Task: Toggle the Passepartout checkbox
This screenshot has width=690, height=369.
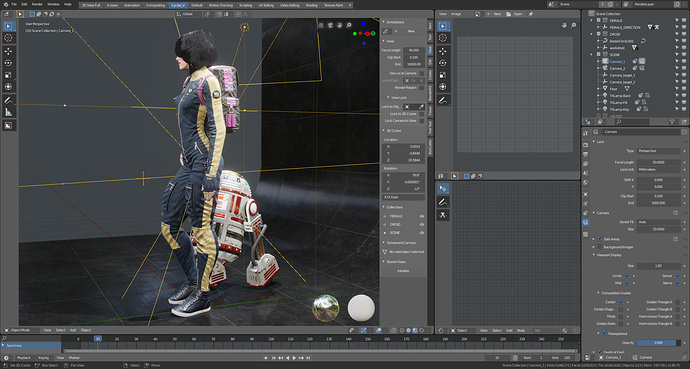Action: (x=605, y=333)
